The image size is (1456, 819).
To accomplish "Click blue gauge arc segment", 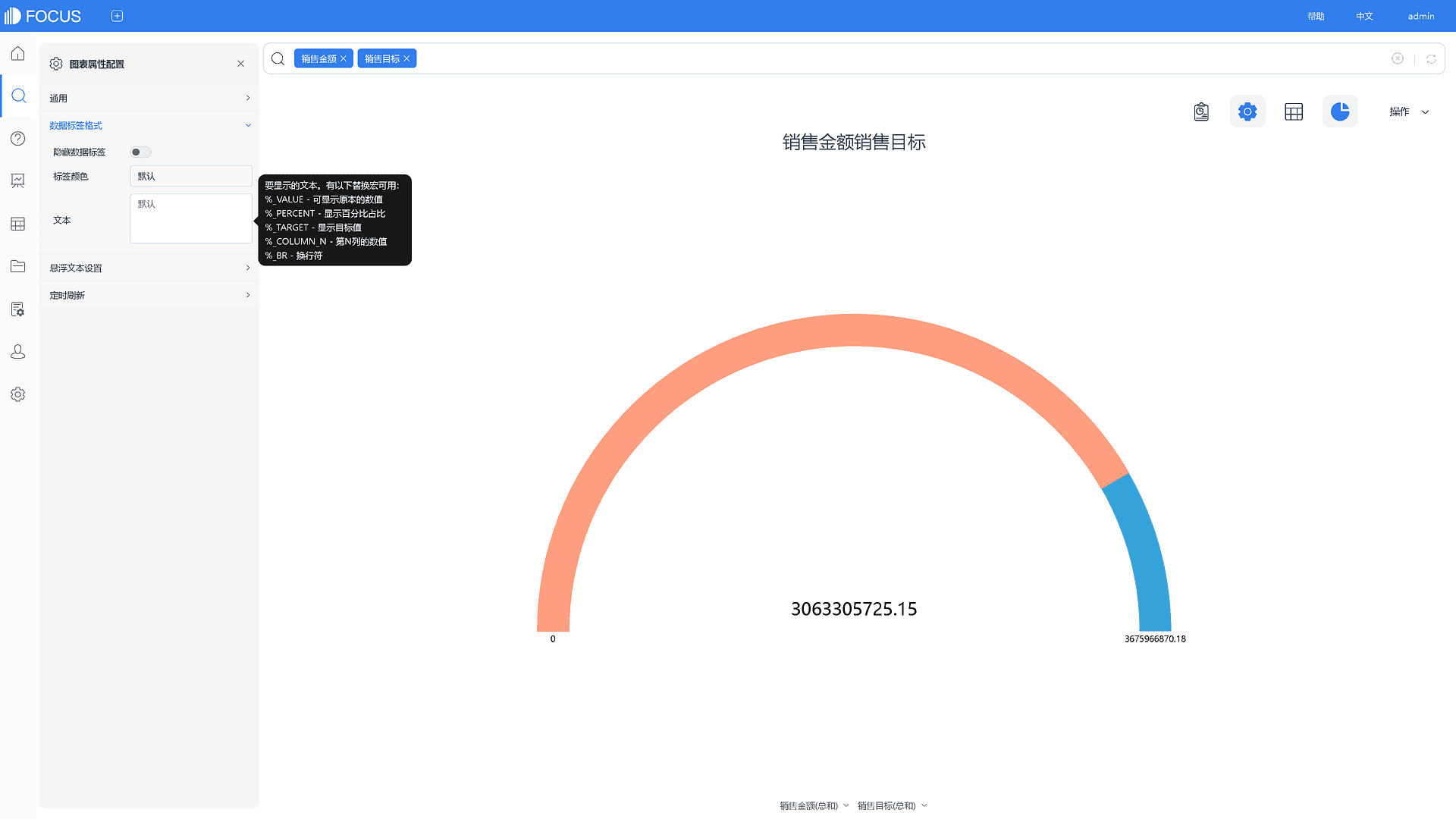I will tap(1144, 552).
